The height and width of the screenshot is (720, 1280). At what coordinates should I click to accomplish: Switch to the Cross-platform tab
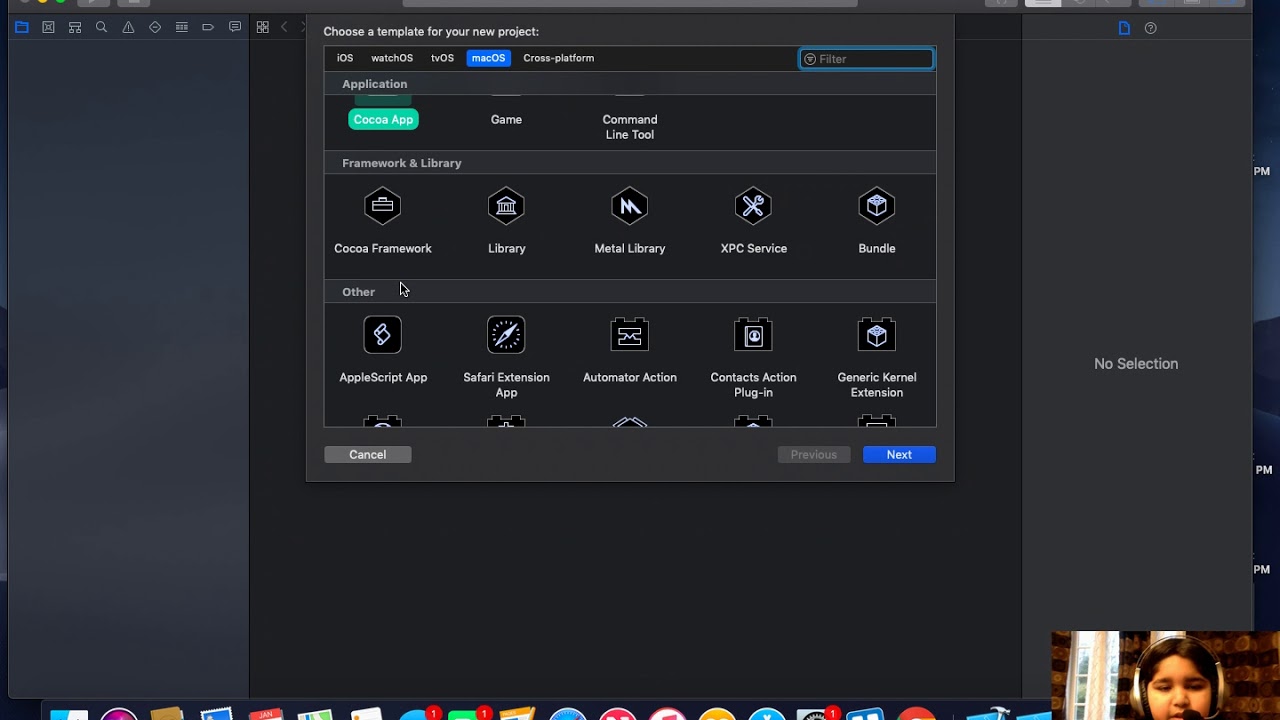pos(558,58)
